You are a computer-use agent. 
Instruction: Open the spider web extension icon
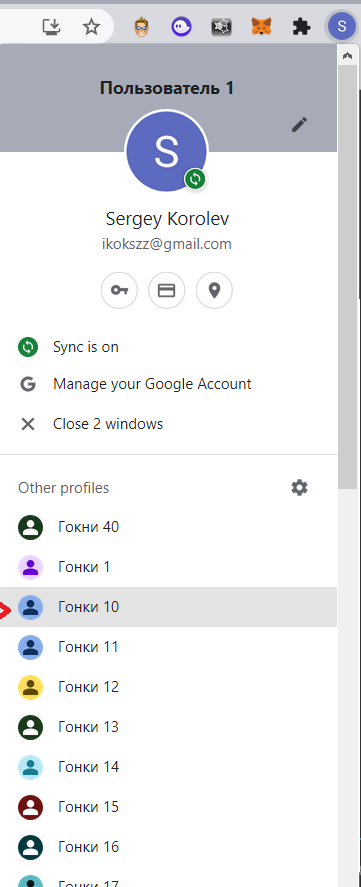click(x=221, y=26)
